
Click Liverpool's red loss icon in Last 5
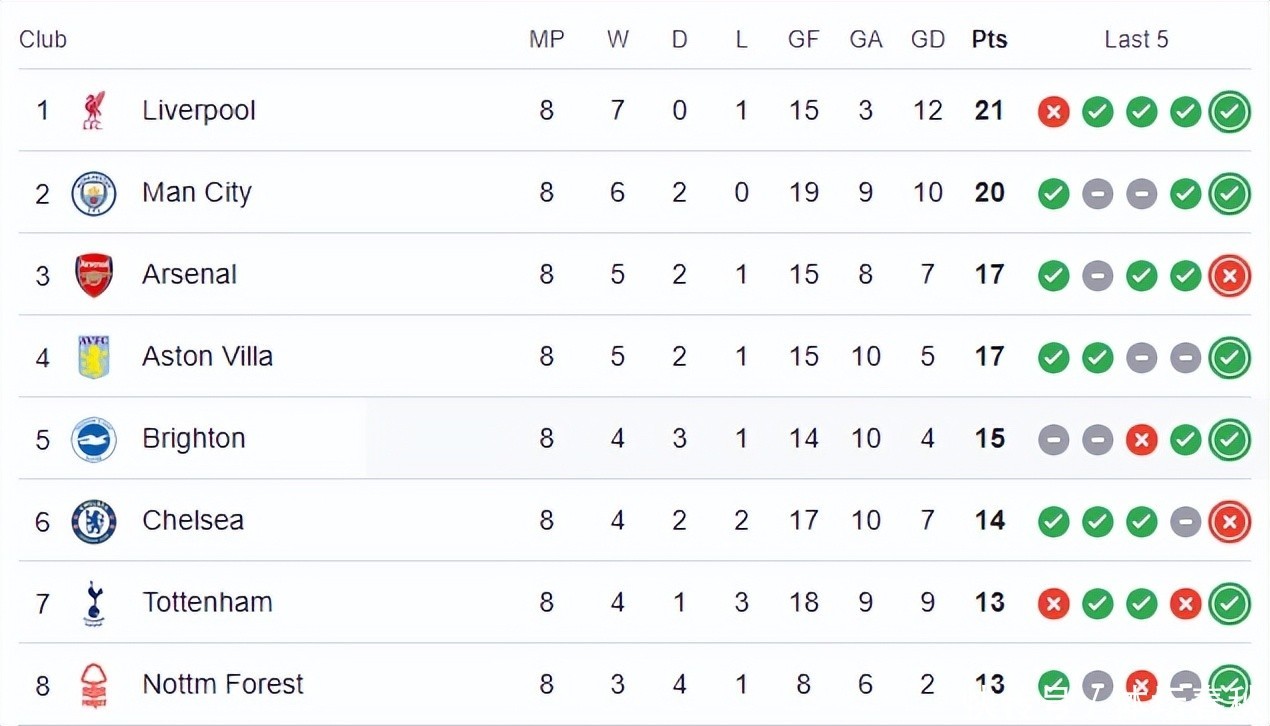(1053, 111)
